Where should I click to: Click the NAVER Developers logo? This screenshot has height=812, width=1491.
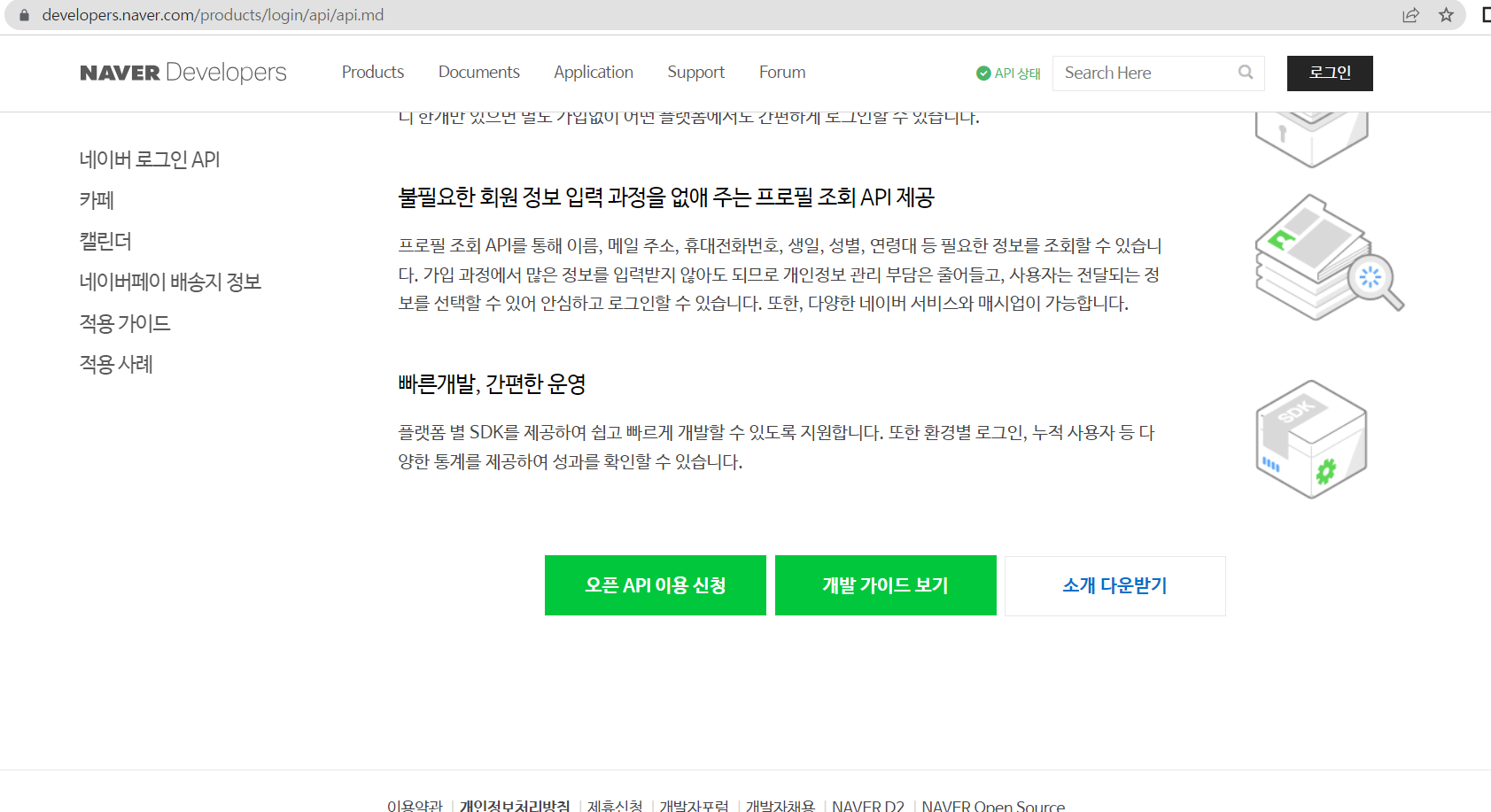tap(183, 73)
